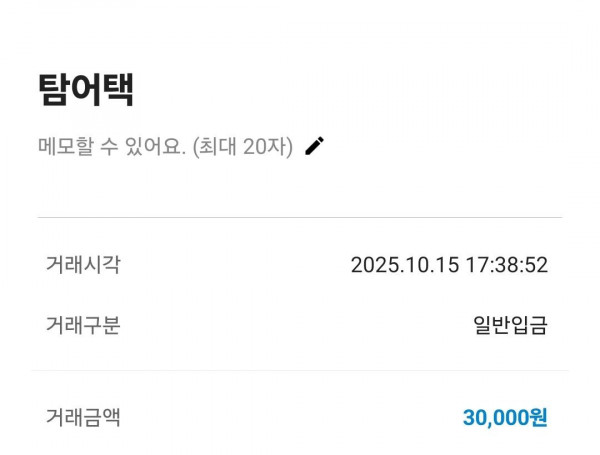The height and width of the screenshot is (455, 600).
Task: Click the divider line above "거래금액"
Action: pos(300,371)
